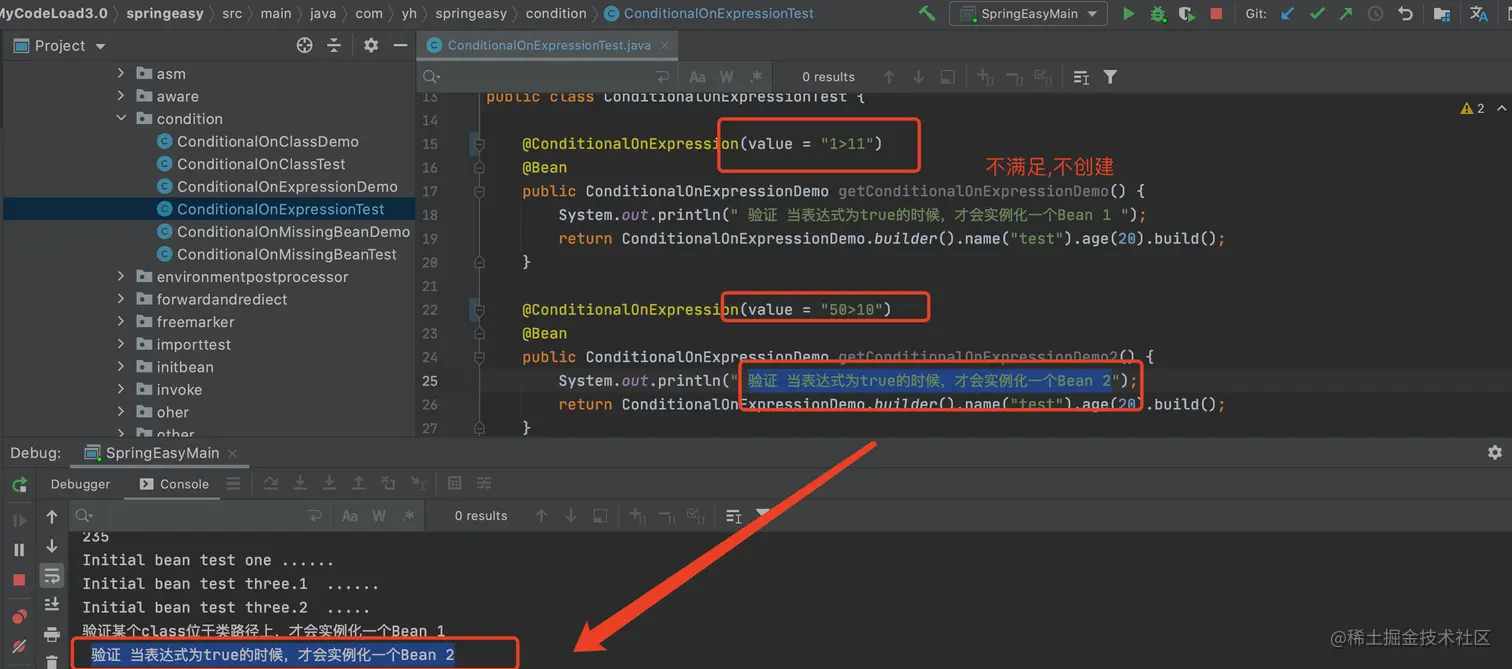Screen dimensions: 1512x669
Task: Expand the freemarker folder
Action: (121, 322)
